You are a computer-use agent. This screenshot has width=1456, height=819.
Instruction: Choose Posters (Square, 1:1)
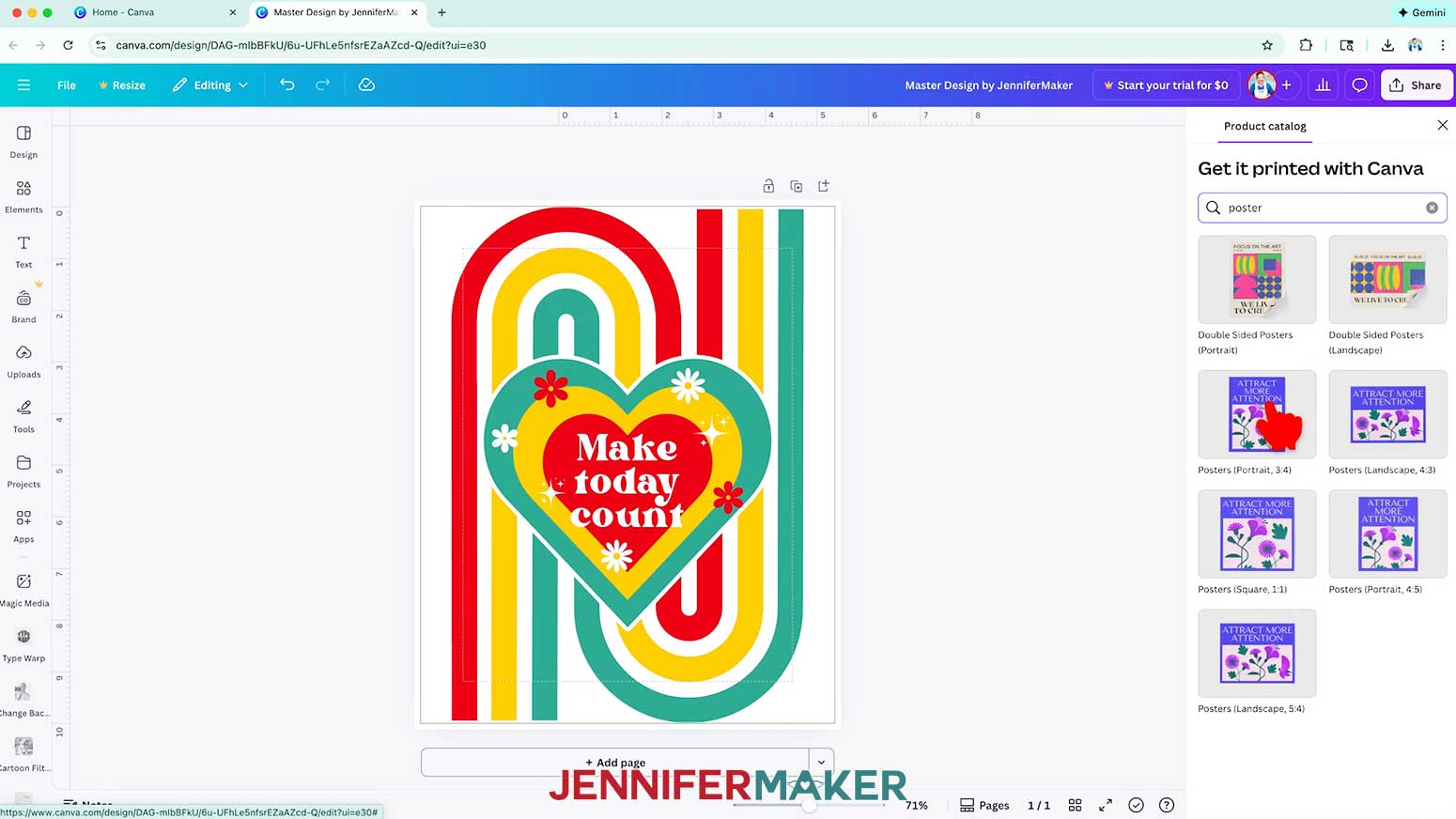pyautogui.click(x=1257, y=542)
